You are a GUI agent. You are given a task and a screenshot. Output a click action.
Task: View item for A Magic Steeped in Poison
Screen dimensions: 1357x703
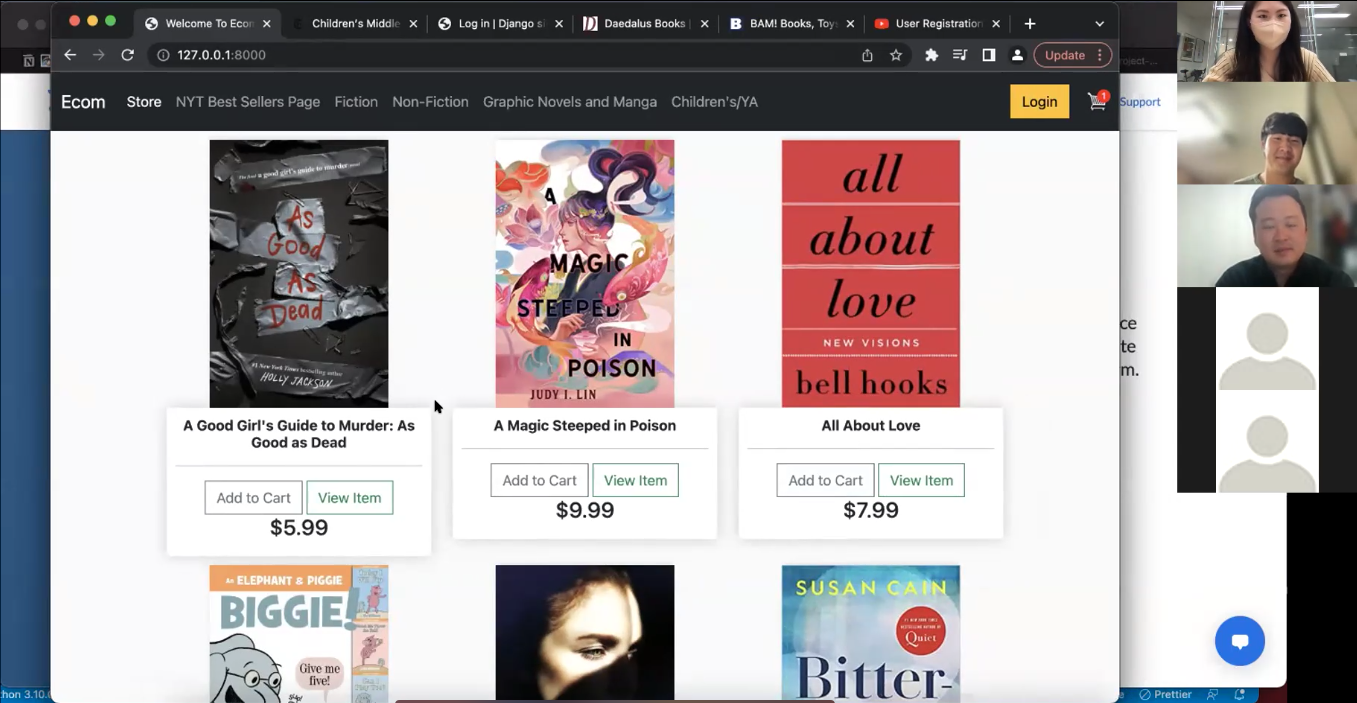[635, 480]
